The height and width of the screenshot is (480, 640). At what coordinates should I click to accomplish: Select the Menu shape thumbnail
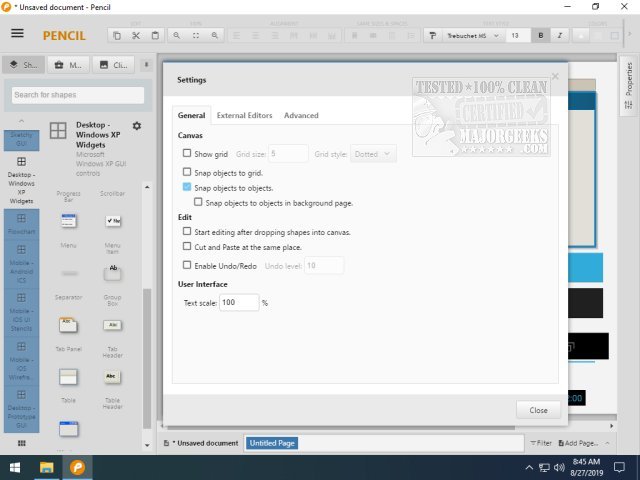point(69,221)
